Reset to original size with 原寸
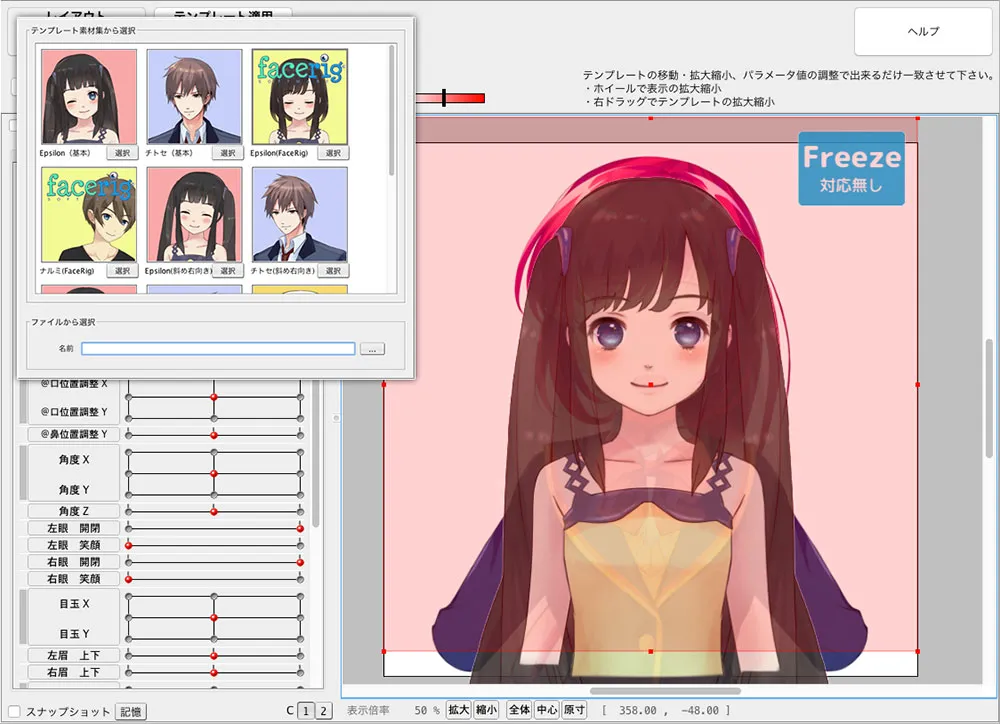This screenshot has width=1000, height=724. coord(573,710)
